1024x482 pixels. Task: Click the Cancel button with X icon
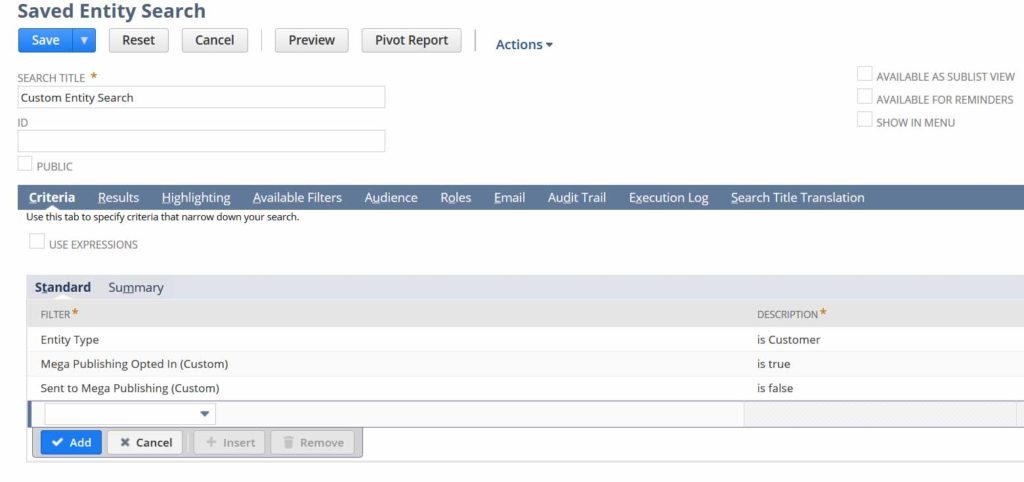pyautogui.click(x=145, y=442)
